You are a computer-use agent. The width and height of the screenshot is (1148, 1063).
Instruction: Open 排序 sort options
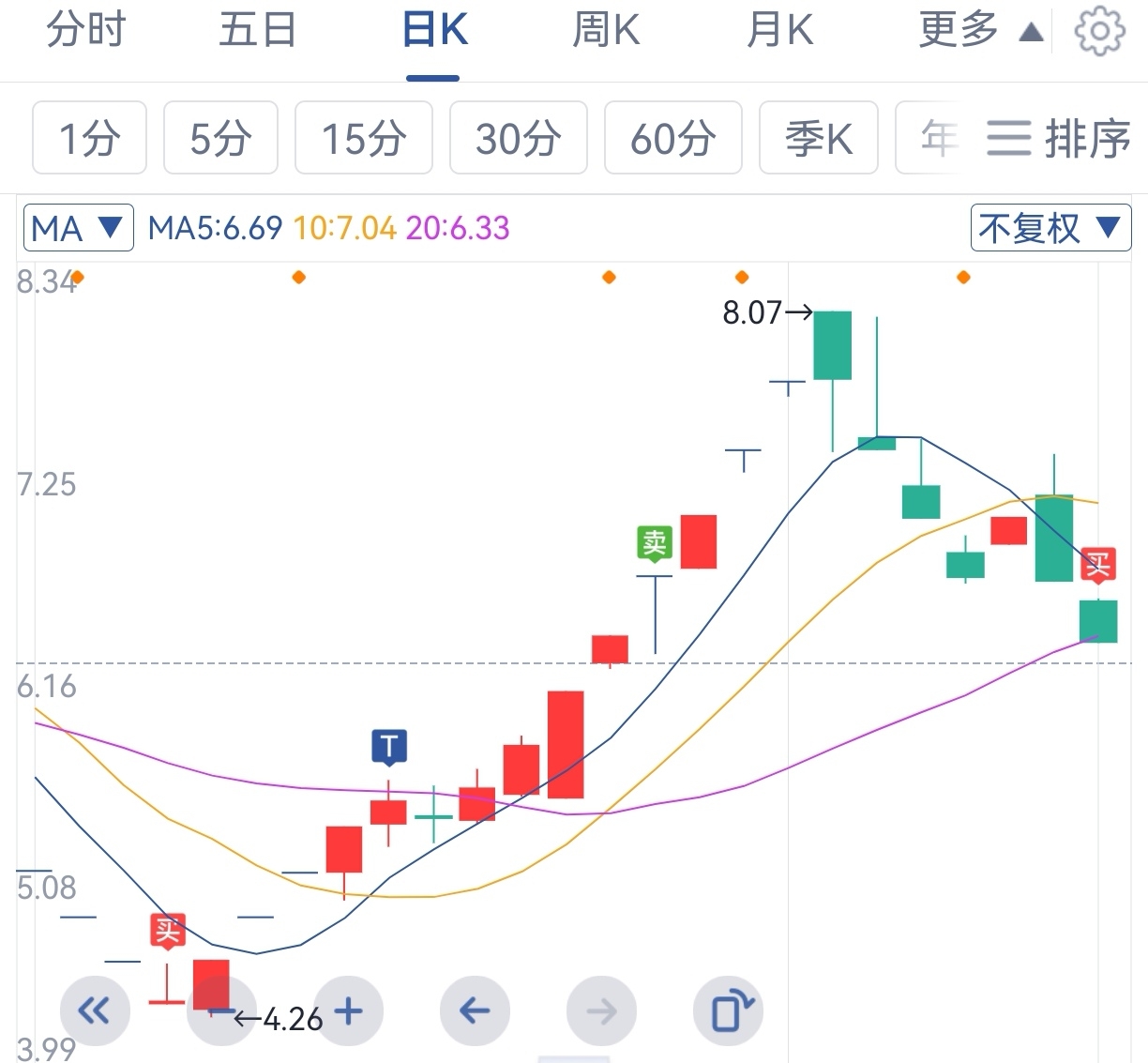coord(1058,139)
